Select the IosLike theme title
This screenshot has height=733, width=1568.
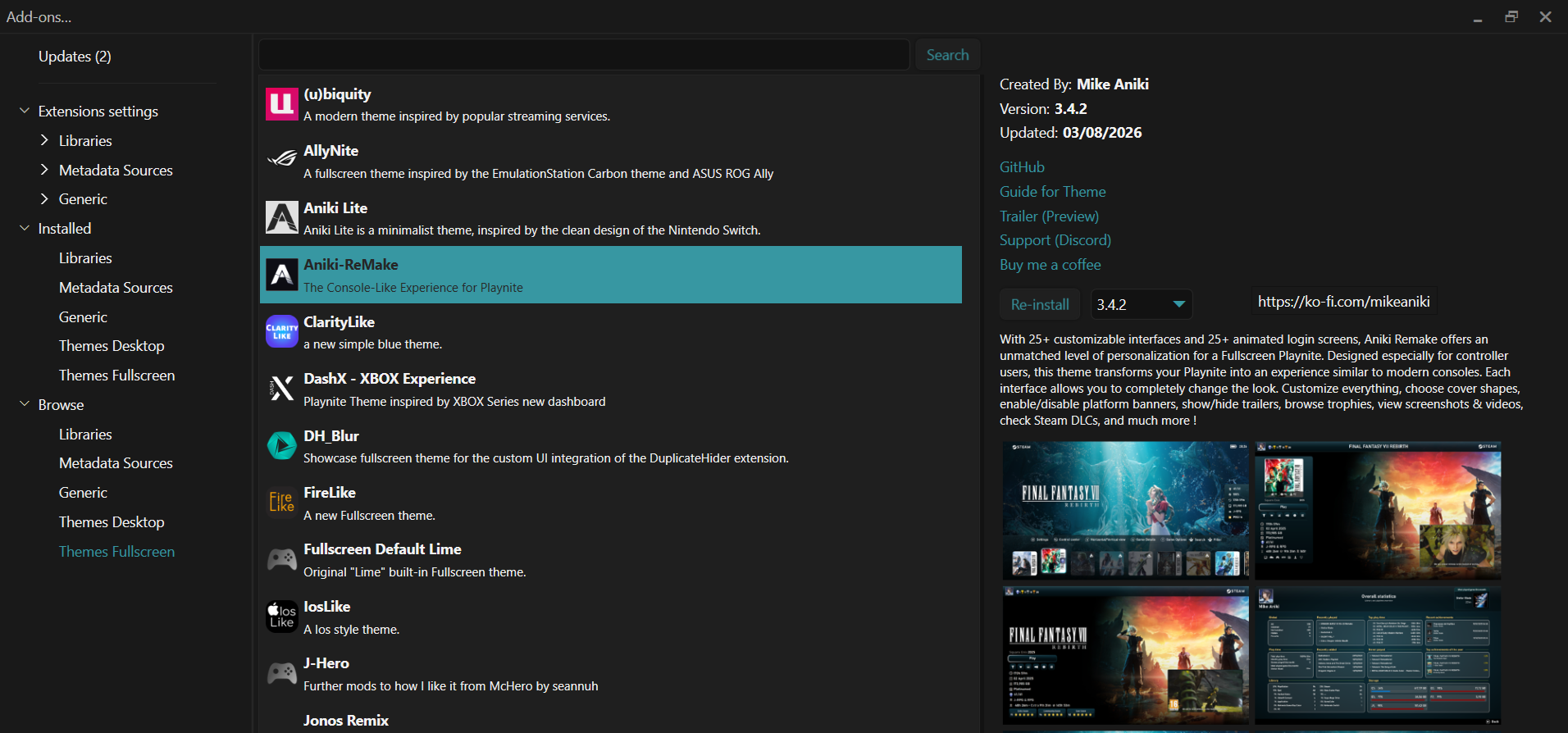click(x=327, y=607)
